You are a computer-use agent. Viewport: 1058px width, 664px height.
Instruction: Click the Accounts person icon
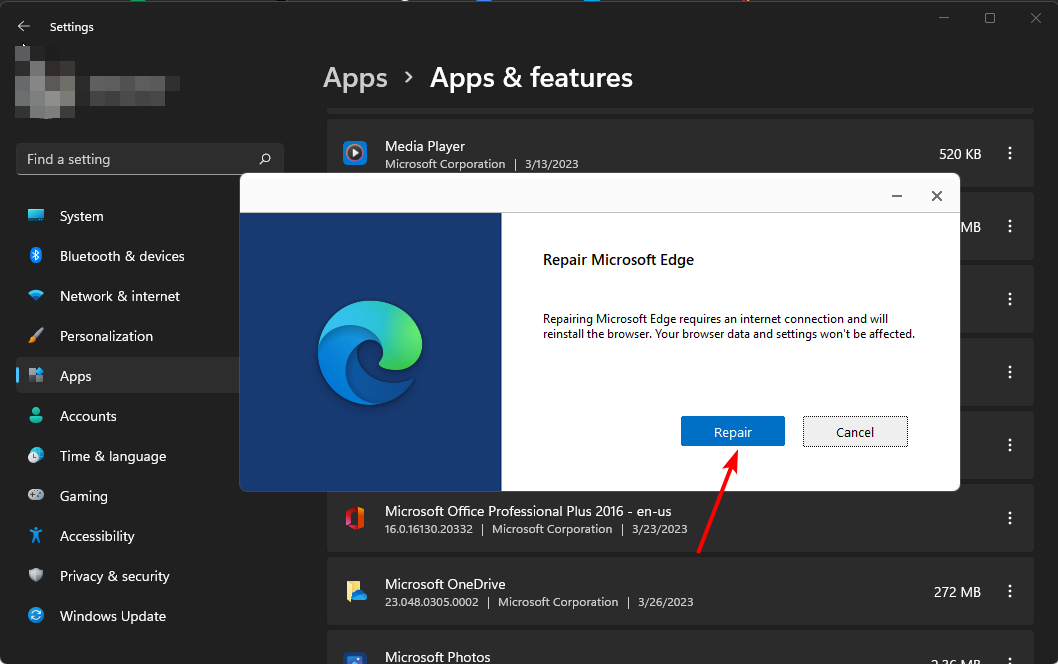click(34, 416)
